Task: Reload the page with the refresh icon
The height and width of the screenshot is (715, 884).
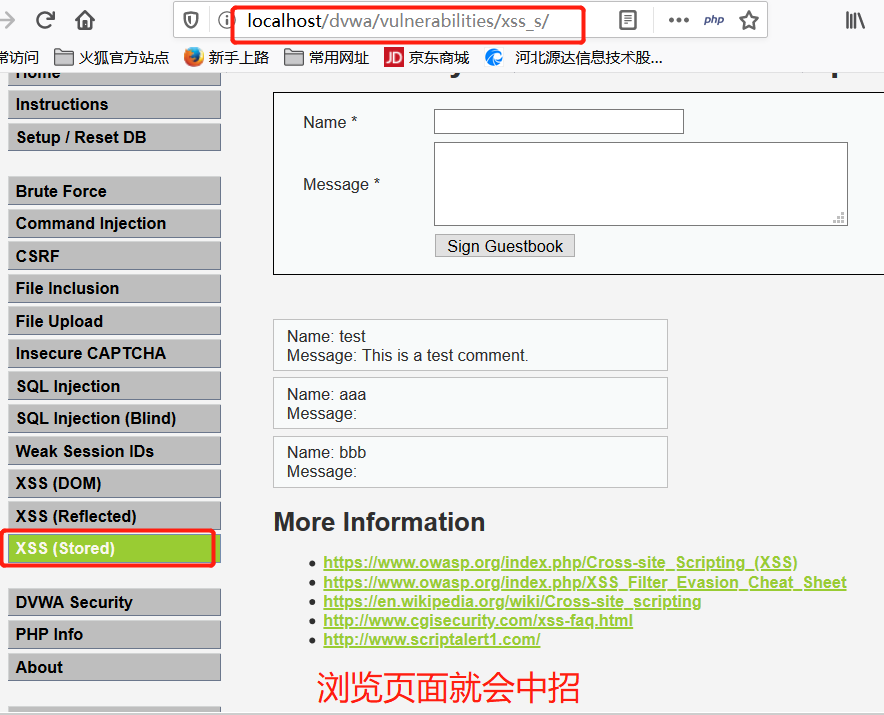Action: [45, 20]
